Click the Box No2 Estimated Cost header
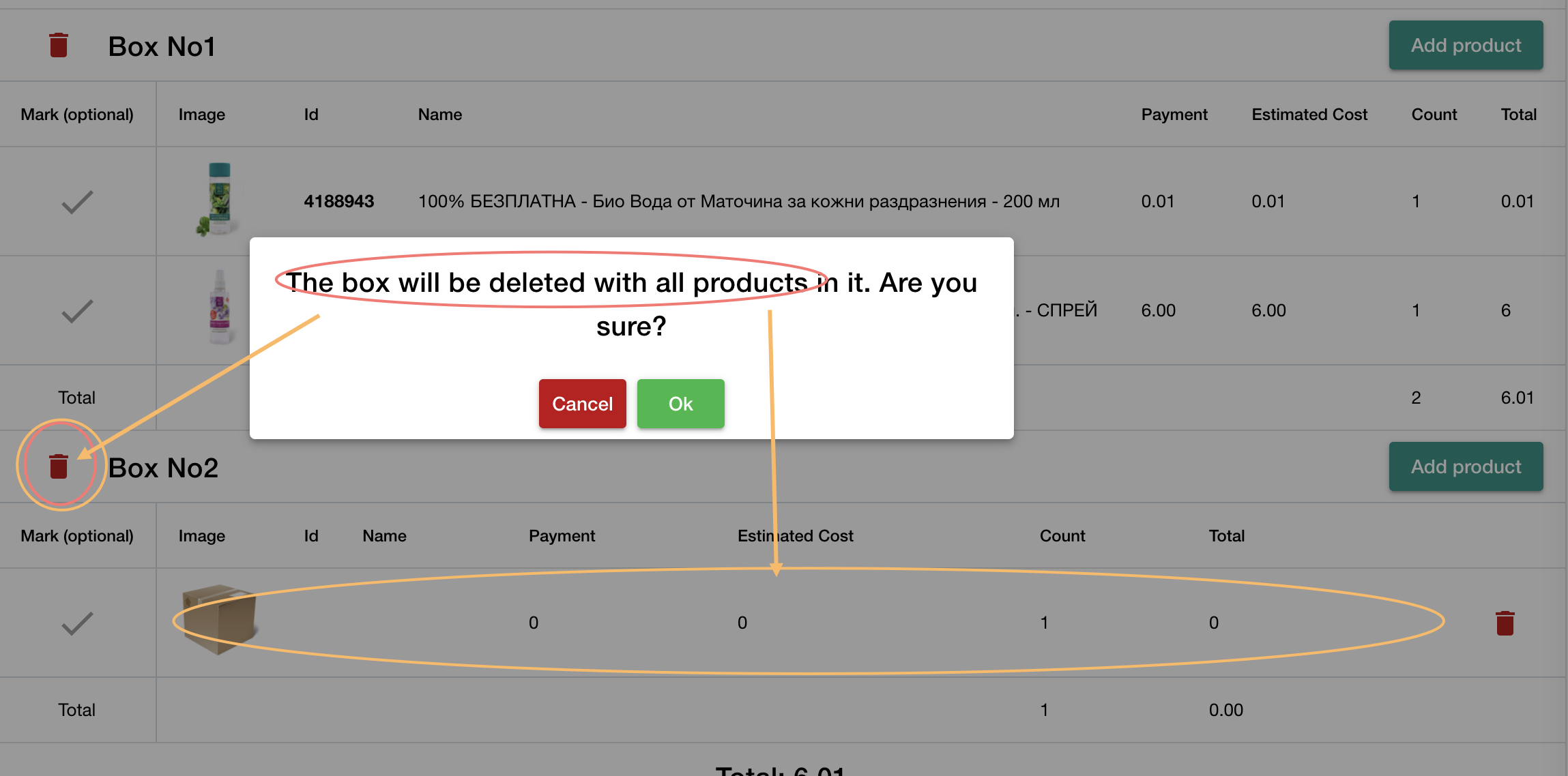Screen dimensions: 1568x776 pos(795,536)
